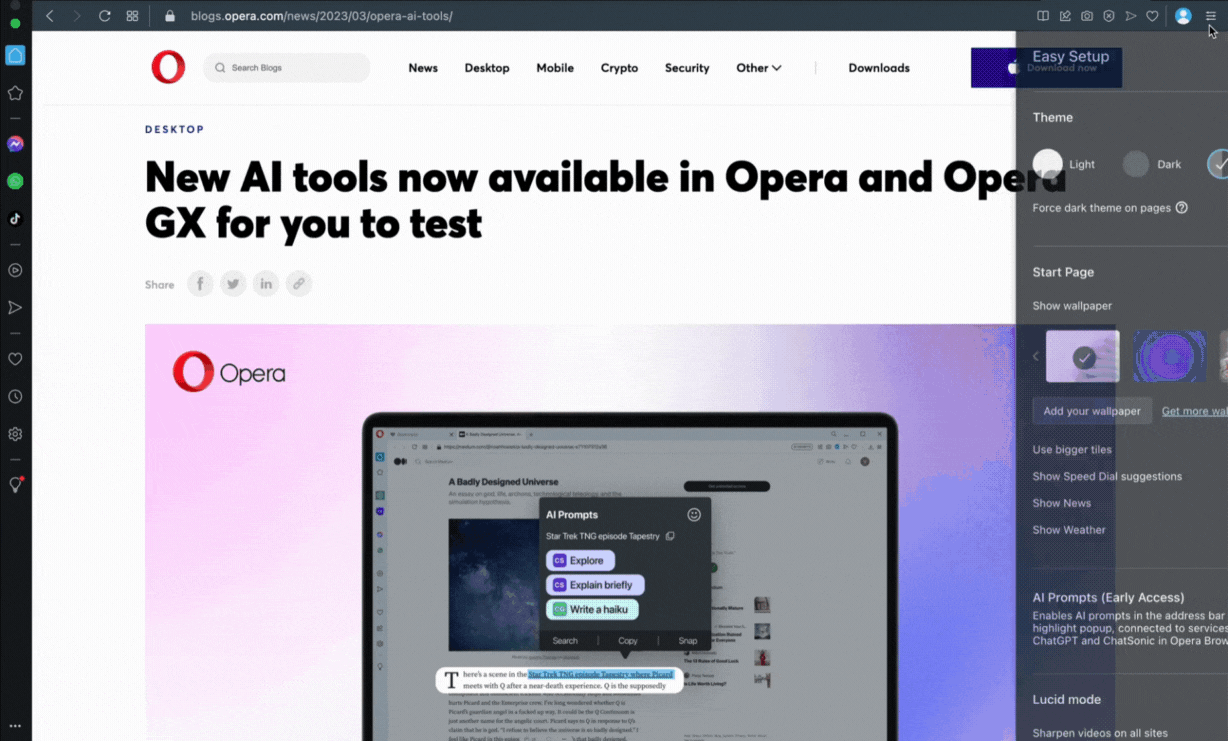Choose the checked system theme circle
The image size is (1228, 741).
pyautogui.click(x=1219, y=164)
